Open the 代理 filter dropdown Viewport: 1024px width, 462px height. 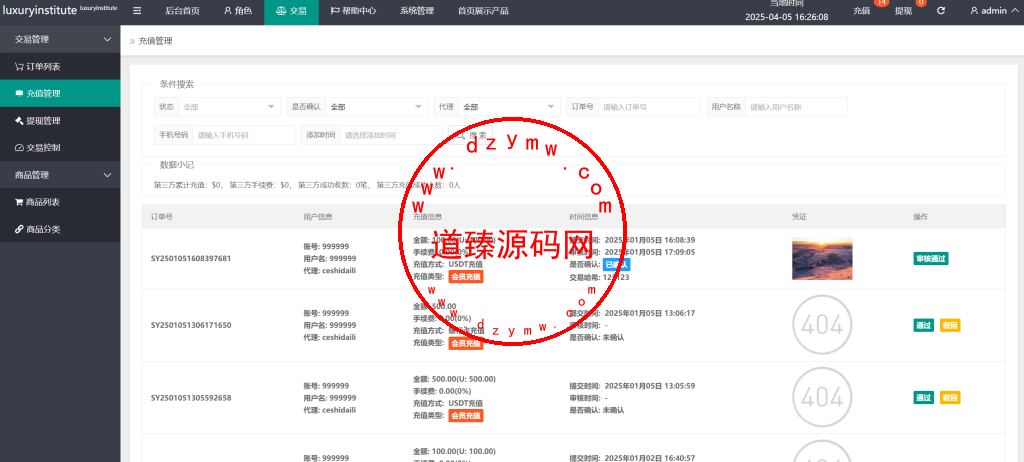click(x=509, y=107)
